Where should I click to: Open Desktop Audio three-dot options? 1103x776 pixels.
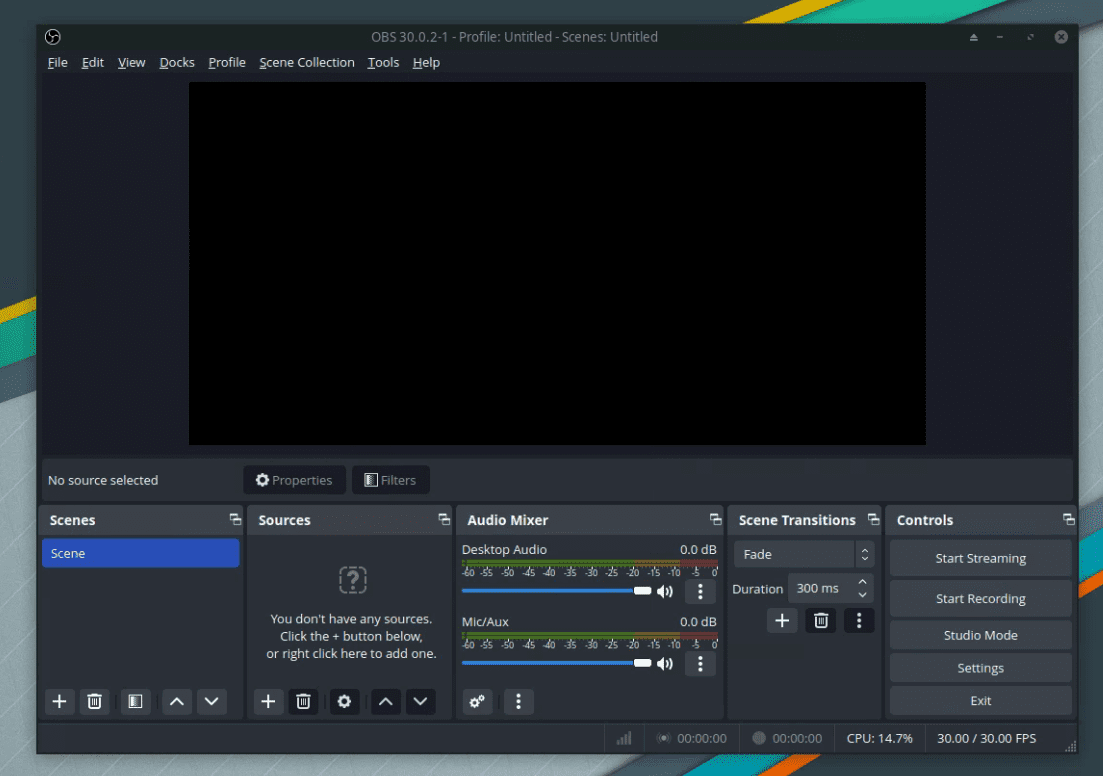point(700,592)
